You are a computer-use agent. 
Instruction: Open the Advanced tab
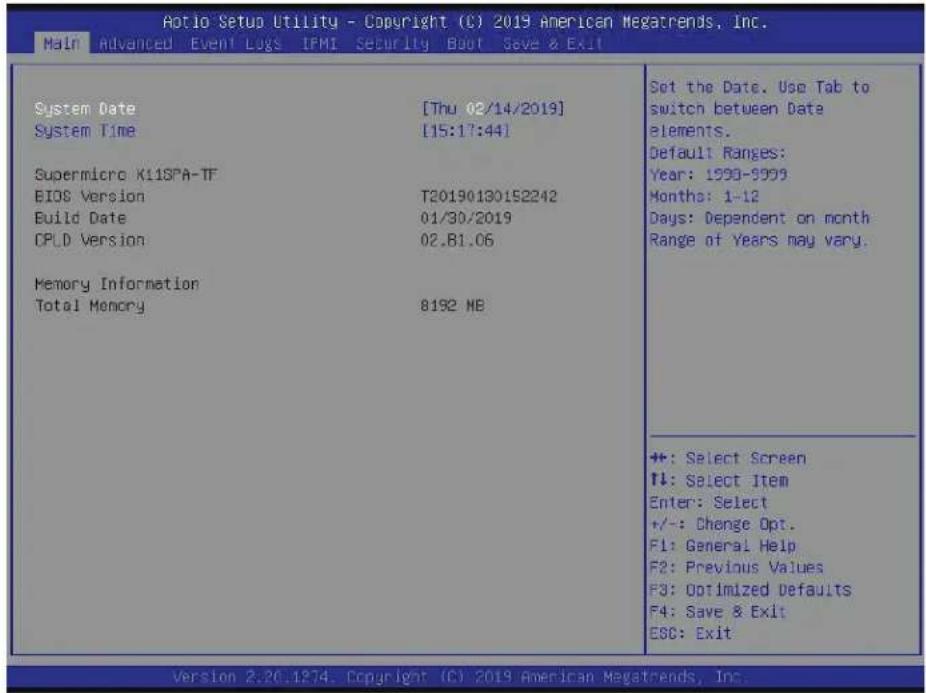[x=136, y=44]
